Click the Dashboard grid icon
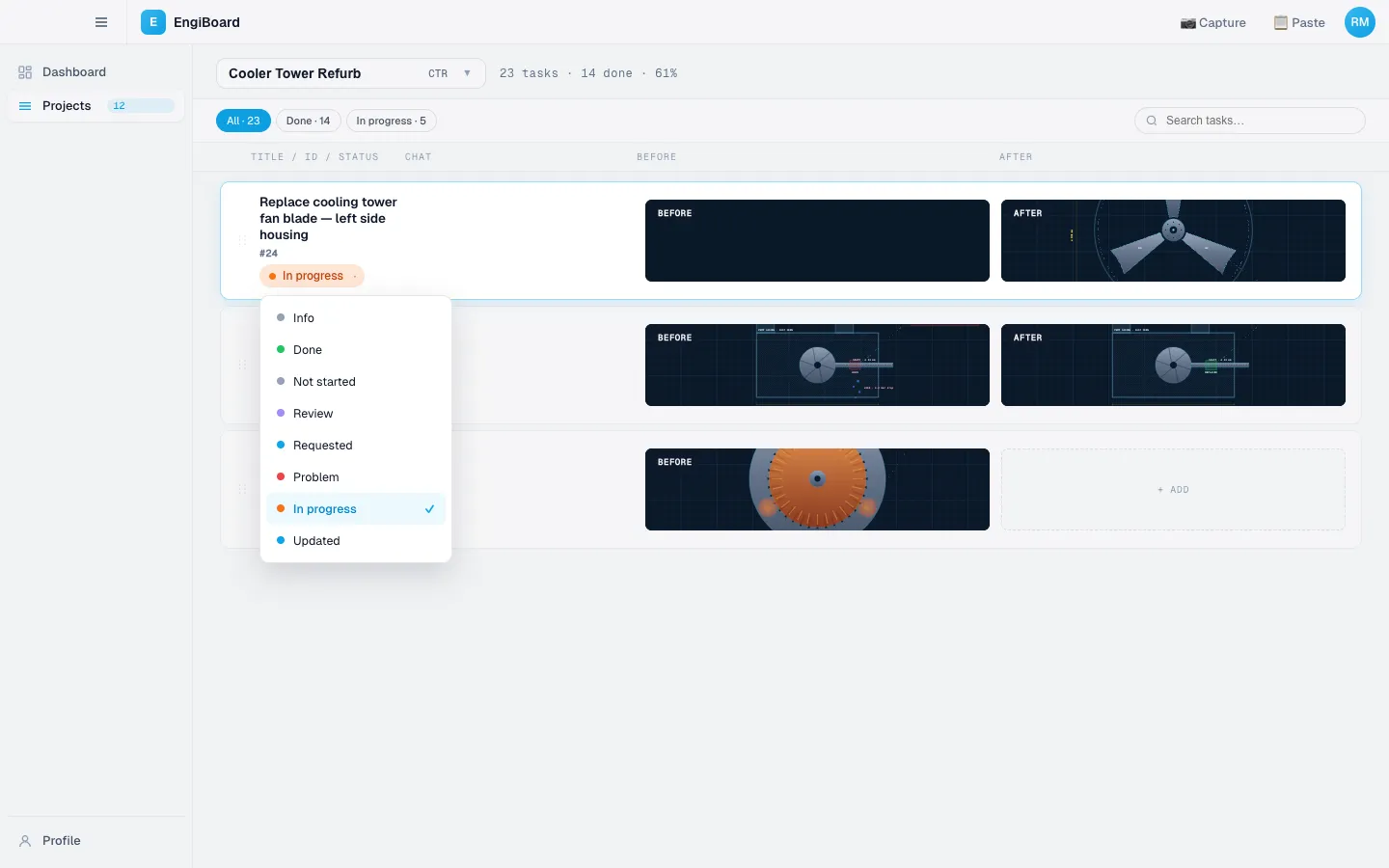The height and width of the screenshot is (868, 1389). [25, 72]
